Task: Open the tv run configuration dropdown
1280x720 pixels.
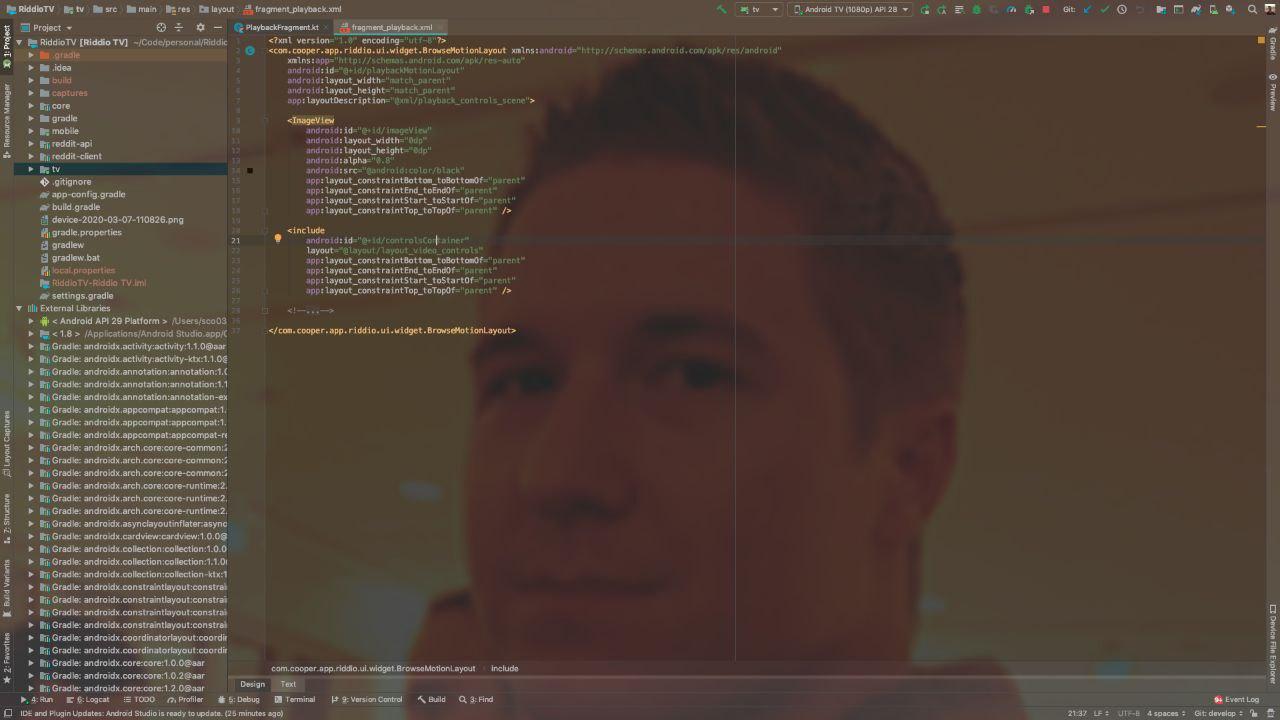Action: [760, 9]
